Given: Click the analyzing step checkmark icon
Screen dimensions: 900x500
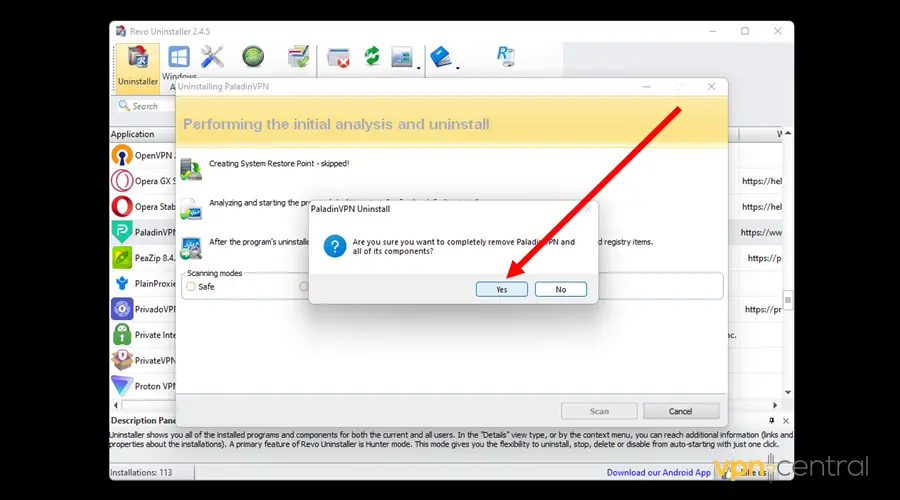Looking at the screenshot, I should (x=191, y=209).
